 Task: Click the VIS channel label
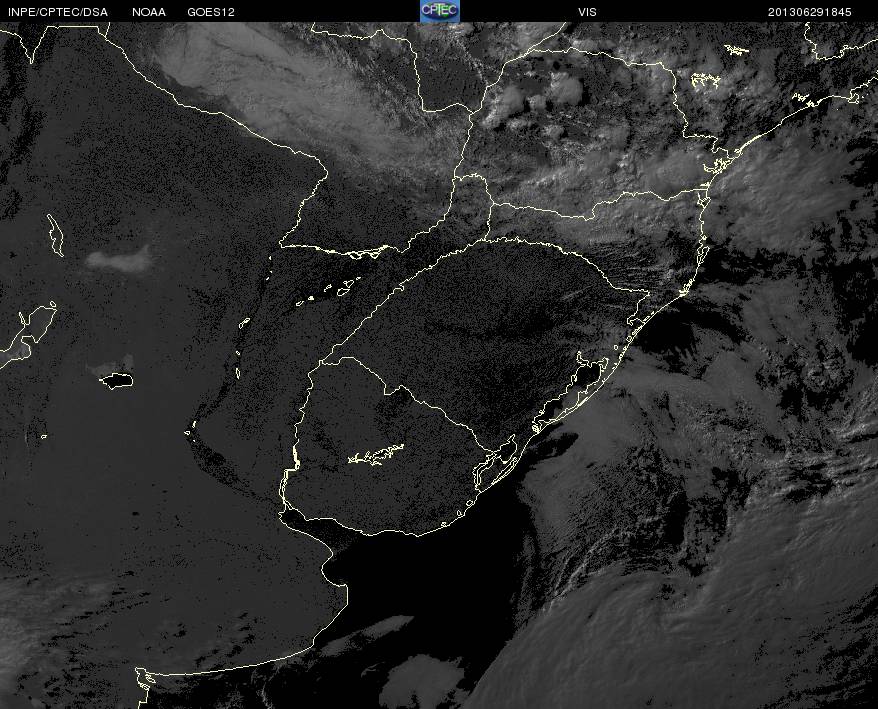click(587, 12)
